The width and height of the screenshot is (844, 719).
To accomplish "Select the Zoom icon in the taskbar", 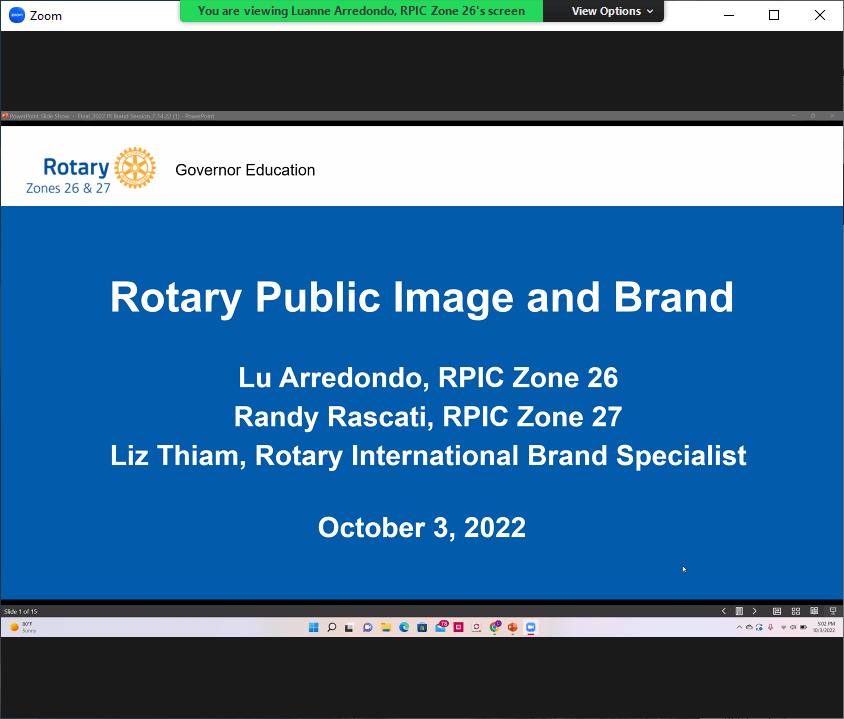I will [531, 627].
